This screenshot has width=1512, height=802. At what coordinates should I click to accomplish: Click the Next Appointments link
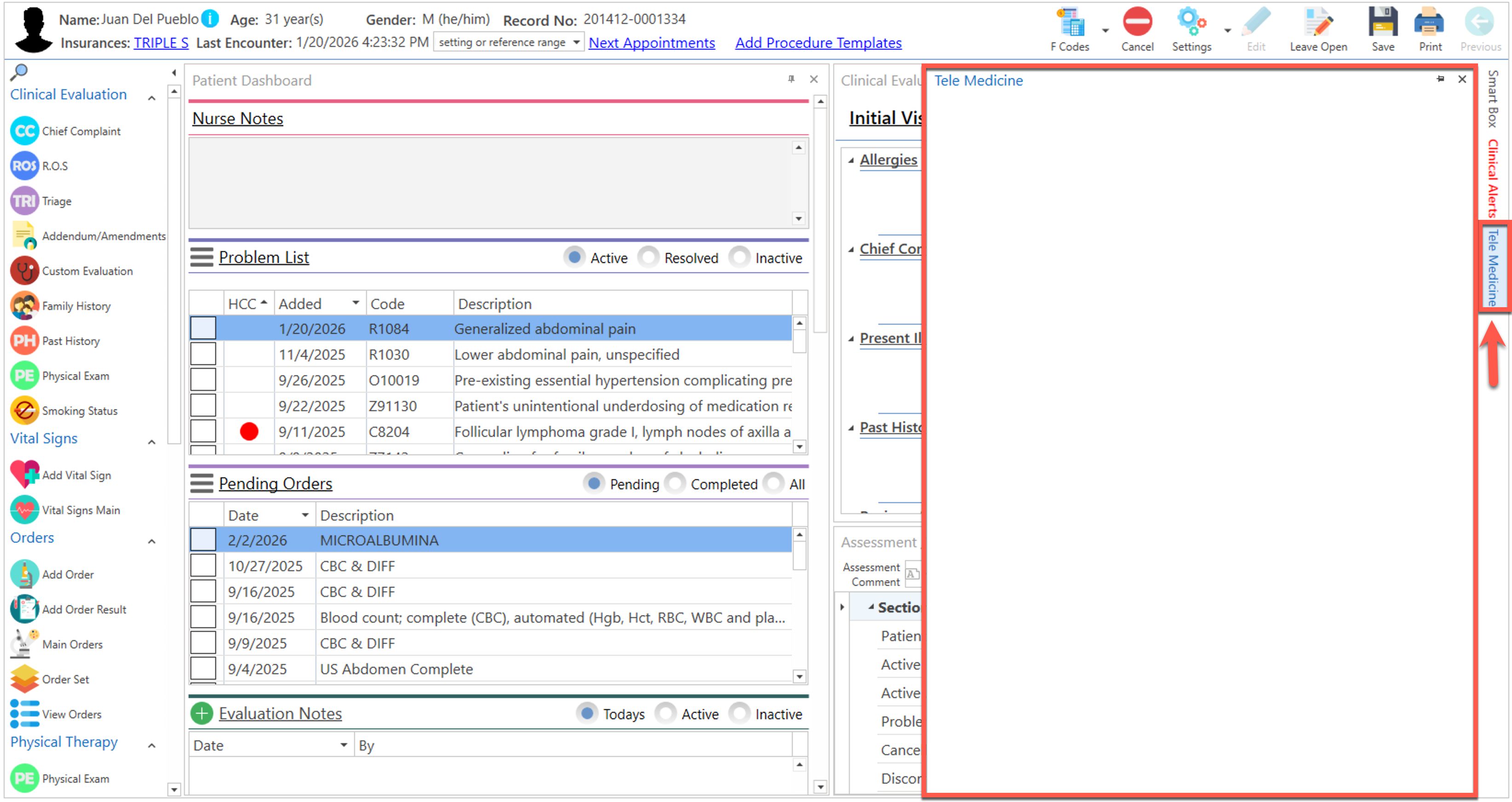click(x=652, y=42)
